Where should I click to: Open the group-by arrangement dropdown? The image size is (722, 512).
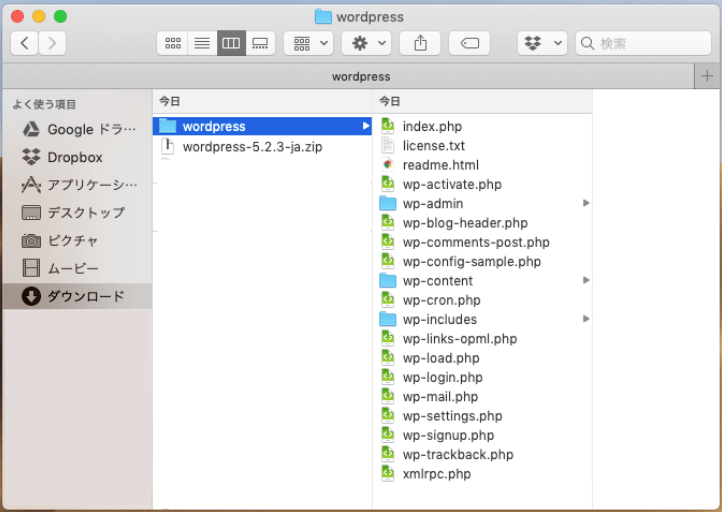tap(309, 43)
